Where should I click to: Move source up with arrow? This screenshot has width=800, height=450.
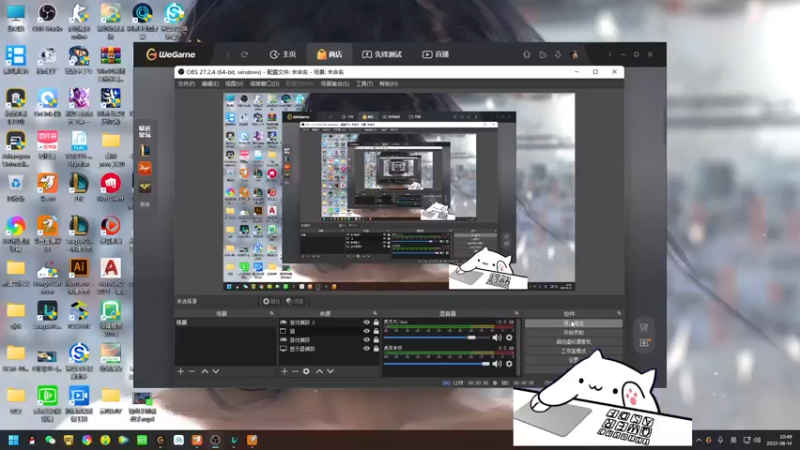pyautogui.click(x=319, y=371)
